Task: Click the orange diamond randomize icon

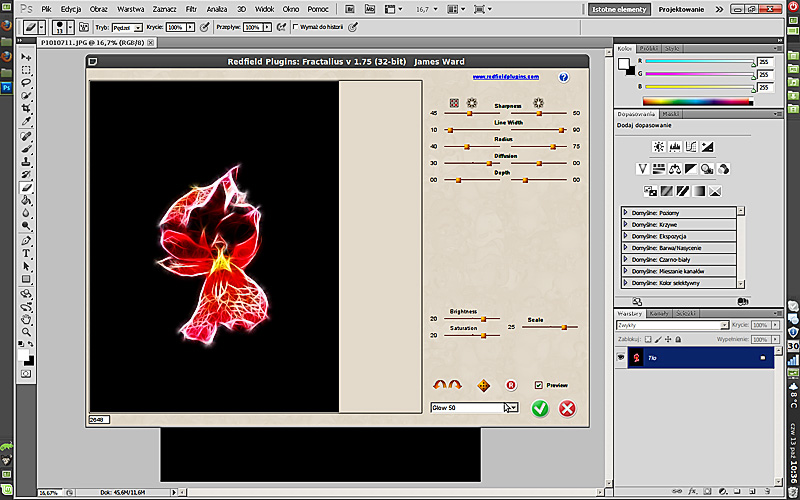Action: click(x=484, y=385)
